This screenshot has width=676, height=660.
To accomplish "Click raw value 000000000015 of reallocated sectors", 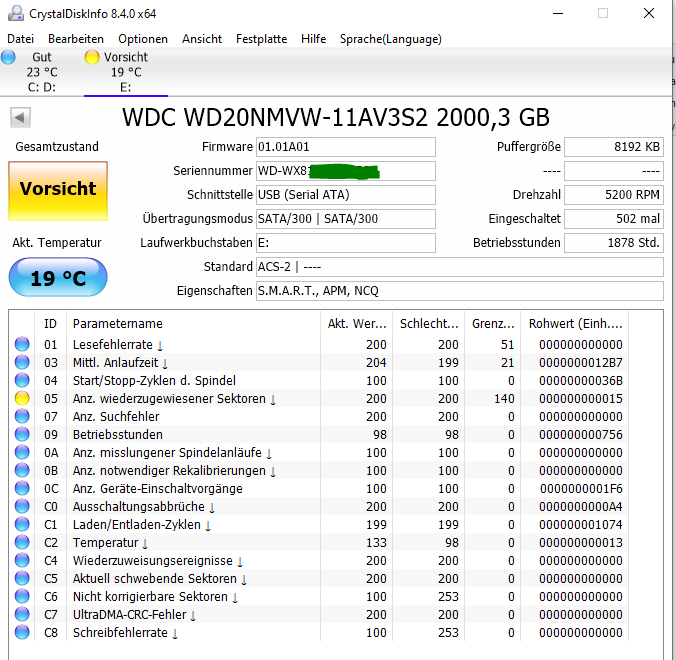I will click(x=580, y=398).
